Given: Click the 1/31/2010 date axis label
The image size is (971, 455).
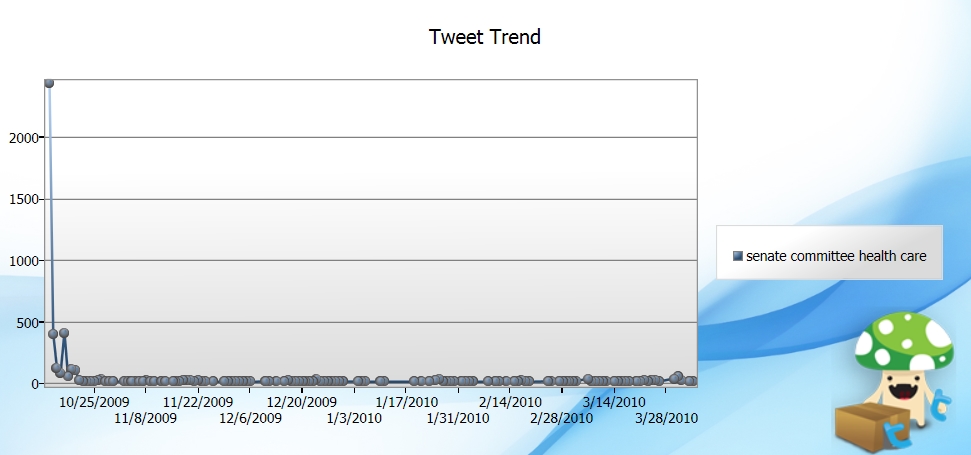Looking at the screenshot, I should tap(458, 418).
